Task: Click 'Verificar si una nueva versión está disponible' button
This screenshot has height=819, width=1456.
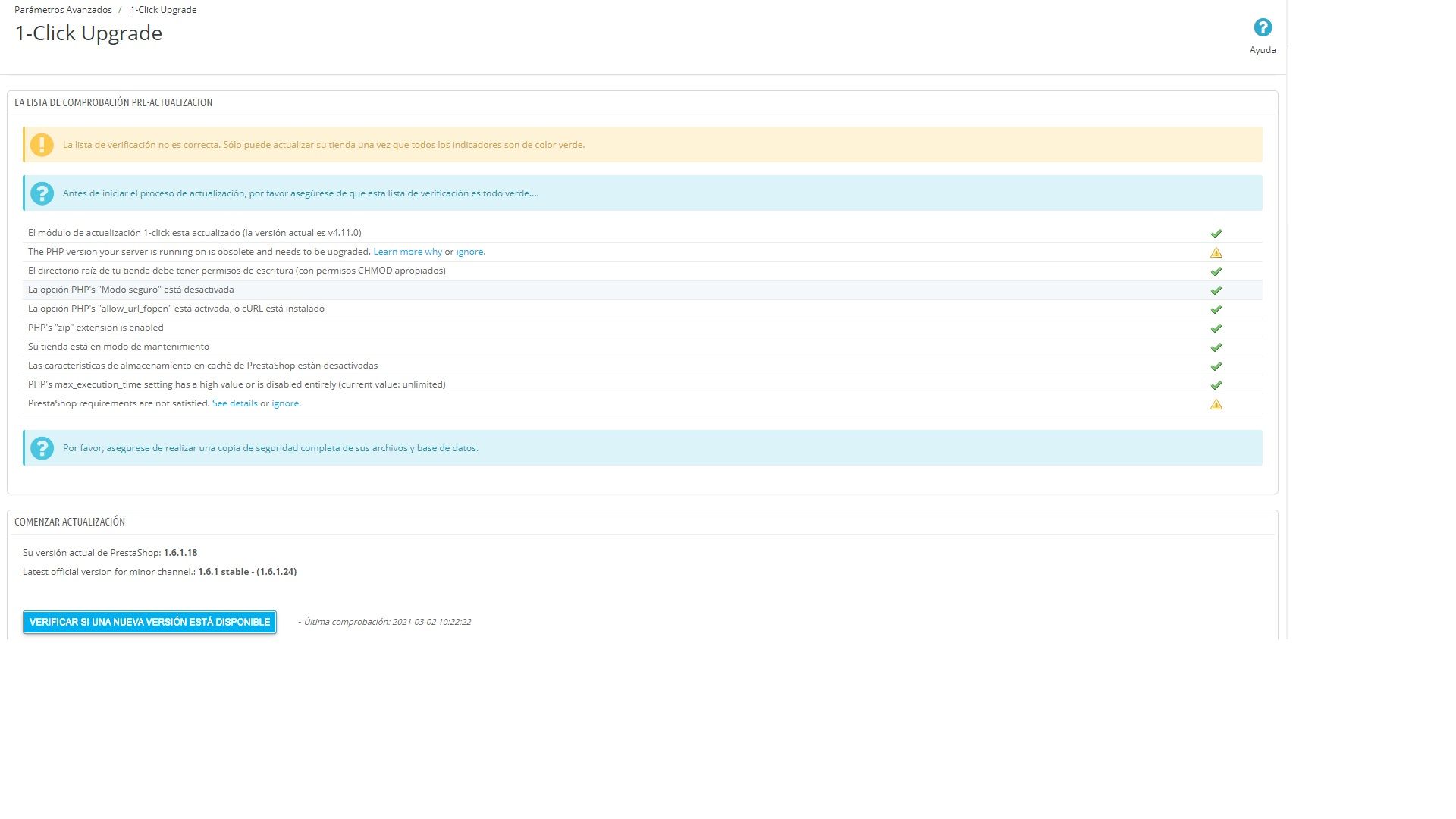Action: point(149,622)
